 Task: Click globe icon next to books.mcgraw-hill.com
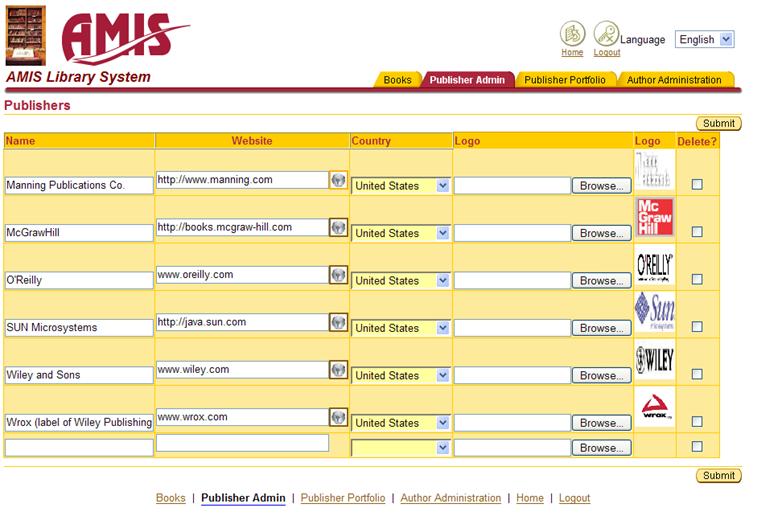(338, 227)
